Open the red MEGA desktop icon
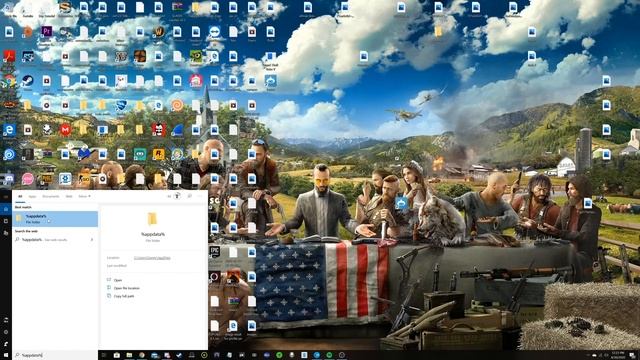The height and width of the screenshot is (360, 640). (65, 130)
